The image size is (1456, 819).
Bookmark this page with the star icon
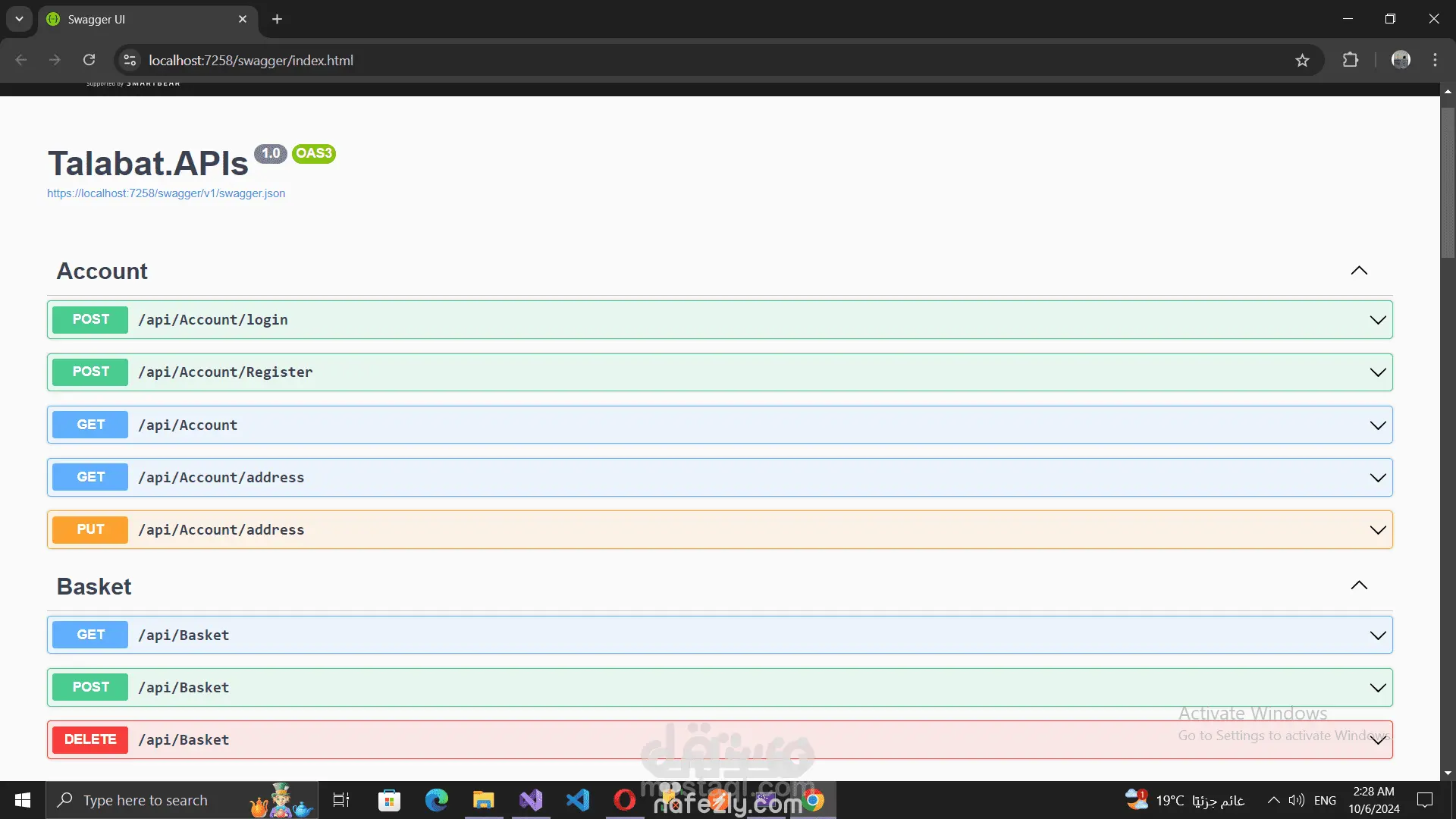click(1302, 60)
